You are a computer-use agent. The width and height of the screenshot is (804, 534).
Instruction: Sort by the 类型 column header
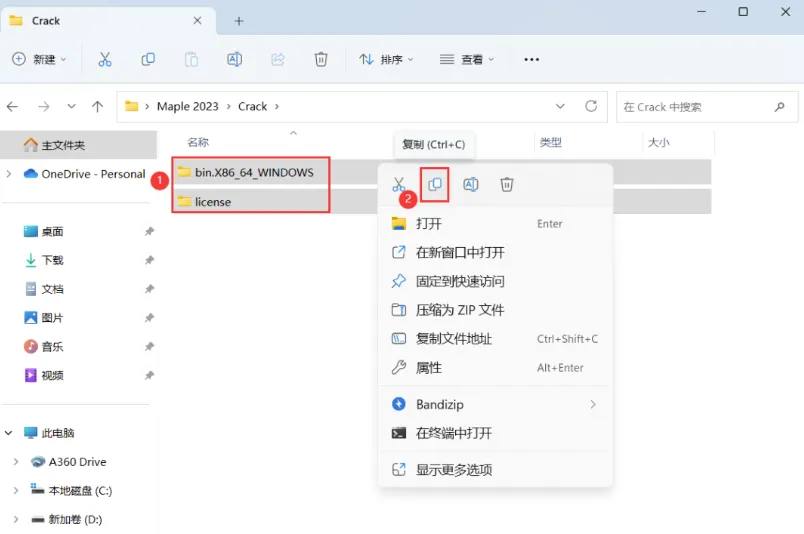(551, 142)
